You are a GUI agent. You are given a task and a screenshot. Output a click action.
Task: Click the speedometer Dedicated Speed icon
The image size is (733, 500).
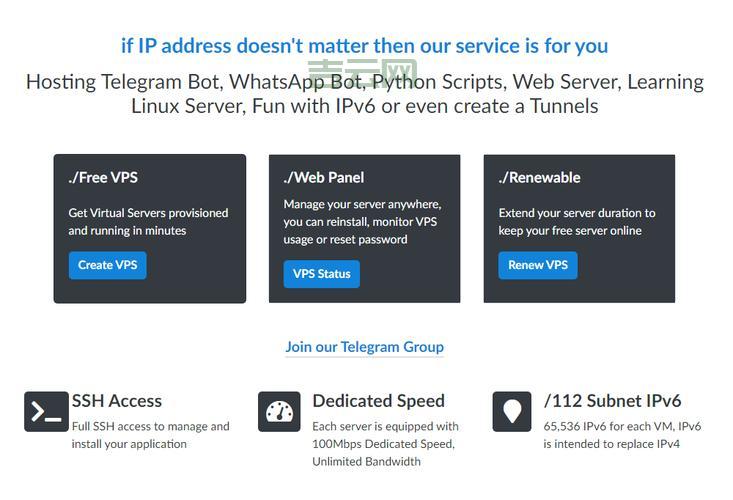(279, 411)
